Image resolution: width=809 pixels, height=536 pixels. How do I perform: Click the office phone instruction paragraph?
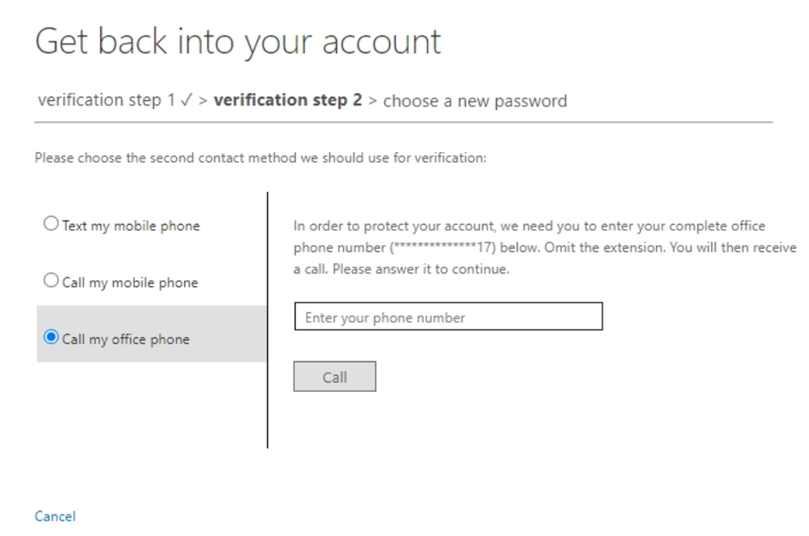[x=545, y=248]
